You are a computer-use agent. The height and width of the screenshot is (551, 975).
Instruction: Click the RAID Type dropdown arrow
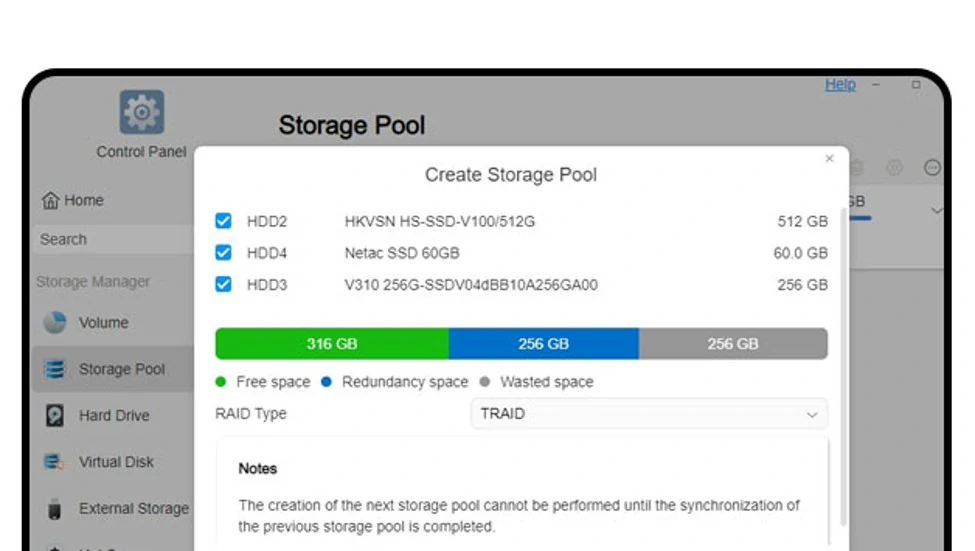[811, 415]
